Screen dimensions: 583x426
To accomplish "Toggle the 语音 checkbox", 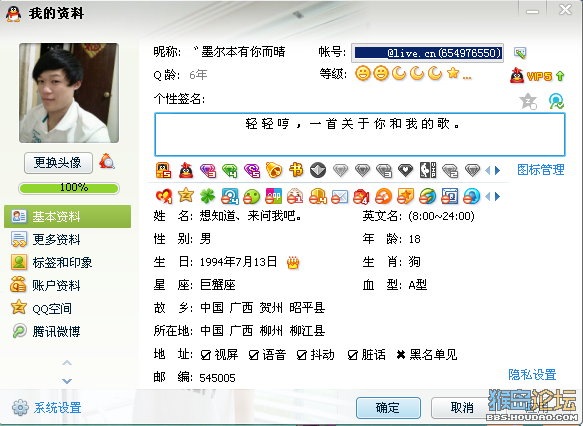I will point(254,355).
